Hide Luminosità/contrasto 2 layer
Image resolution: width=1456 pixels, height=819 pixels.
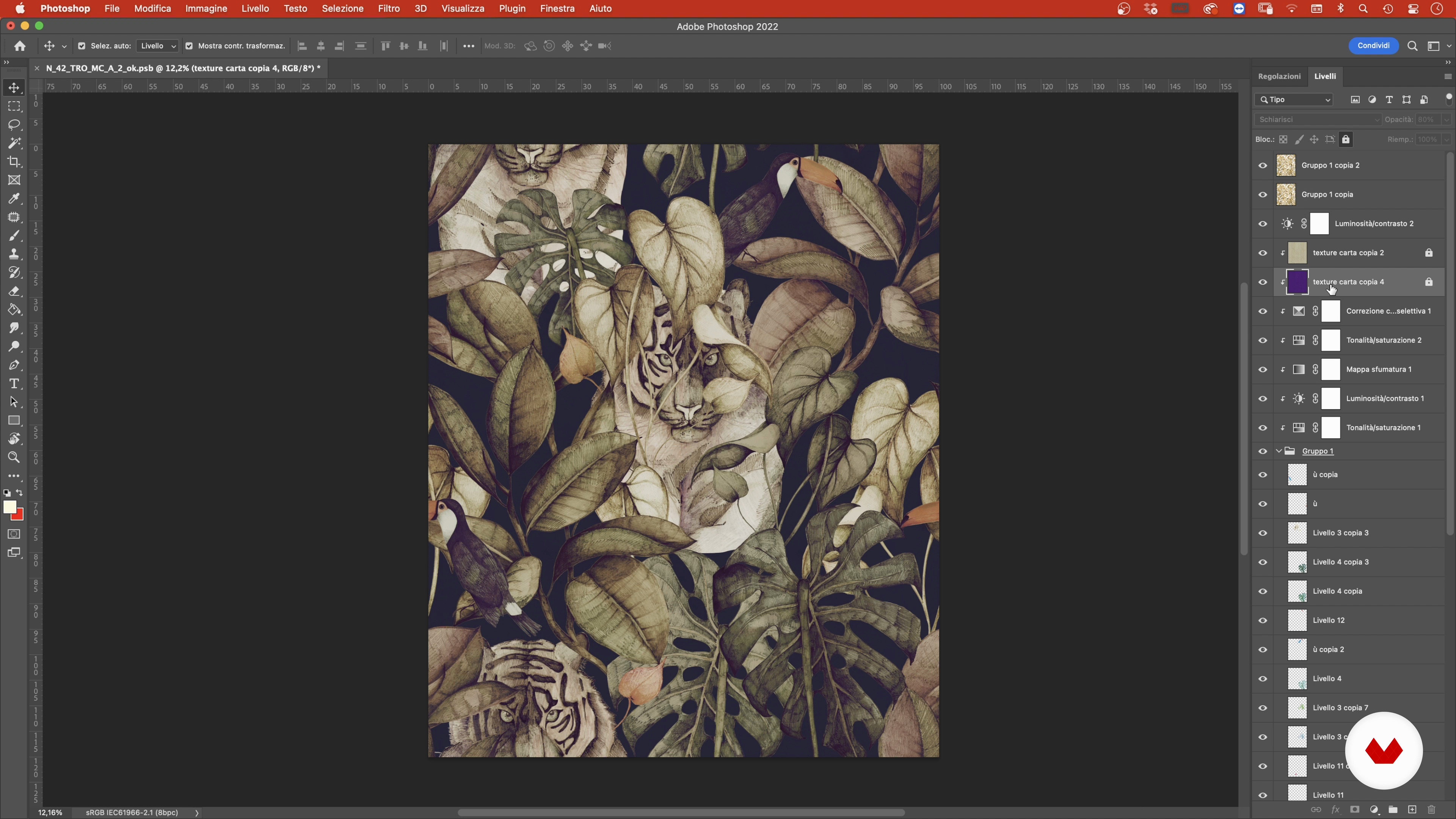coord(1263,224)
